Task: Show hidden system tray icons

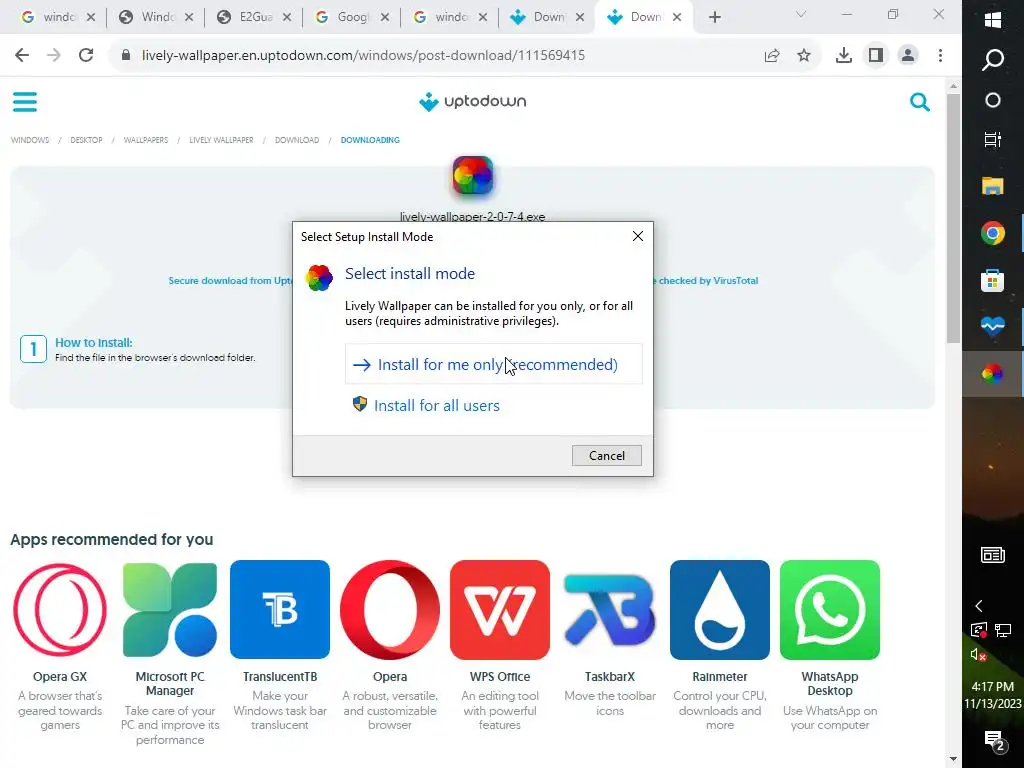Action: tap(978, 606)
